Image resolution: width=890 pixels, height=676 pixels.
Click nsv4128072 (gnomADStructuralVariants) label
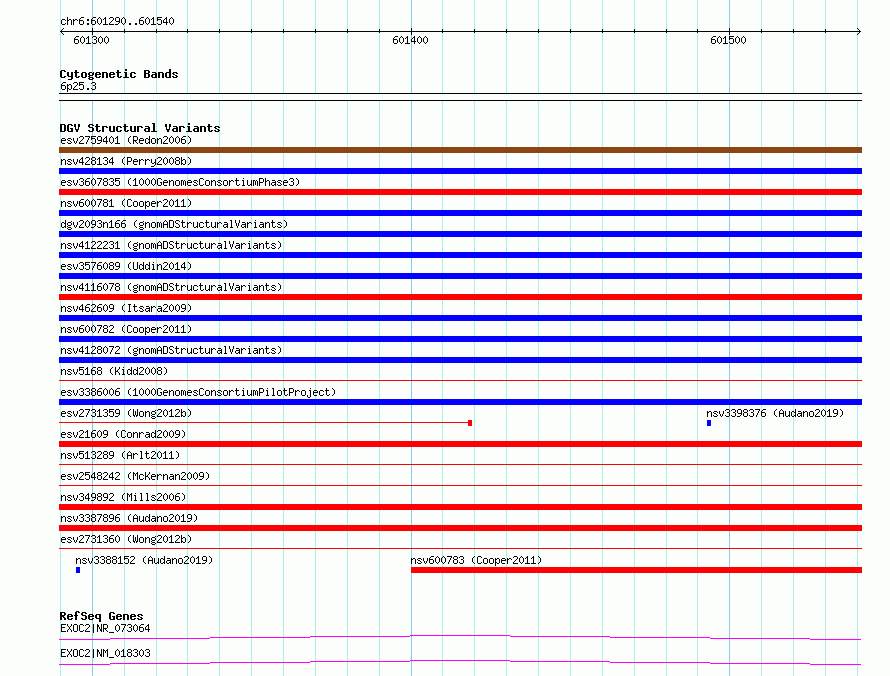tap(171, 350)
